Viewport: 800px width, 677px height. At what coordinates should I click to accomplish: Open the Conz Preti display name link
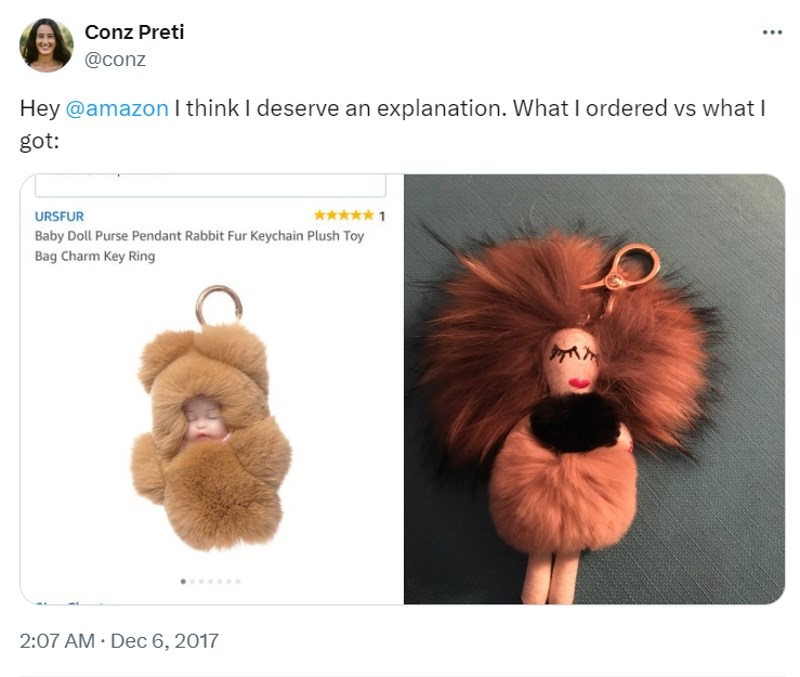[x=134, y=32]
